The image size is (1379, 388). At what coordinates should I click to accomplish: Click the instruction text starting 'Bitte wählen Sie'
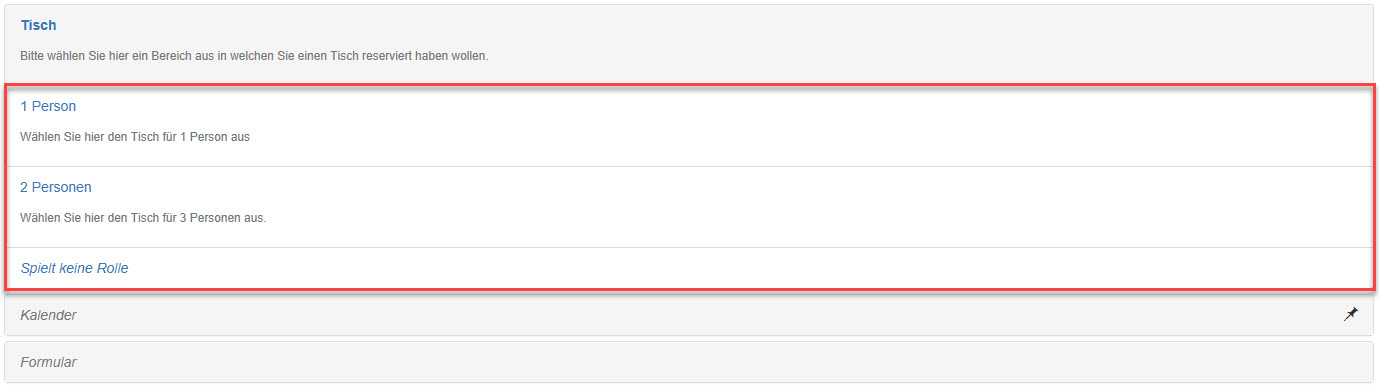(x=254, y=56)
